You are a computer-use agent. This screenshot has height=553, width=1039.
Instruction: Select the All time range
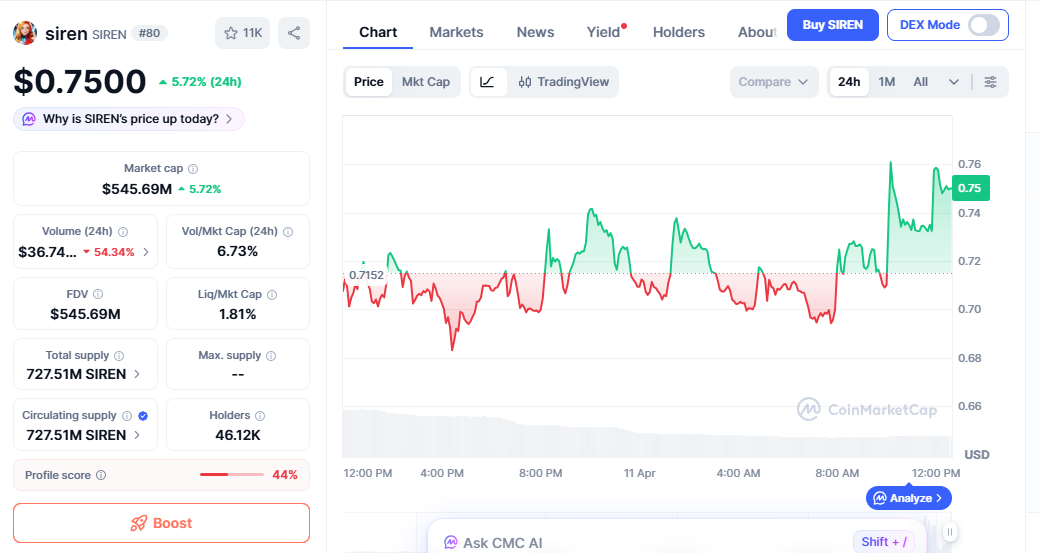[920, 82]
